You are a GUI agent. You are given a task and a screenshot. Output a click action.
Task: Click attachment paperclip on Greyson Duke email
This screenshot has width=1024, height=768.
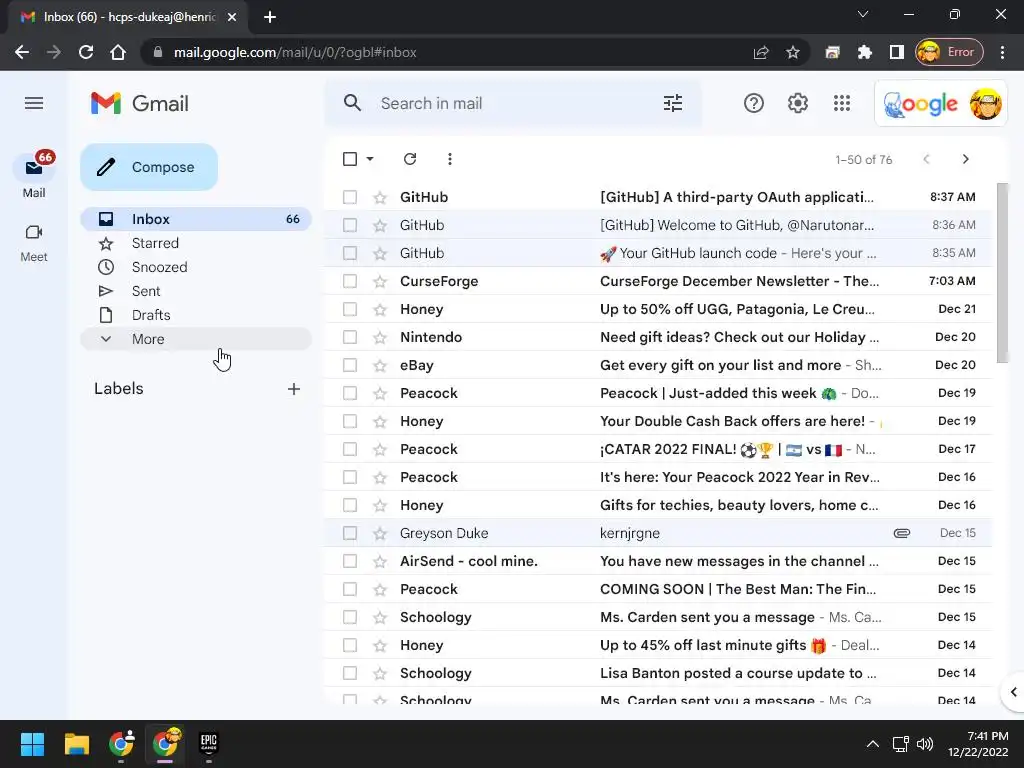pyautogui.click(x=902, y=533)
